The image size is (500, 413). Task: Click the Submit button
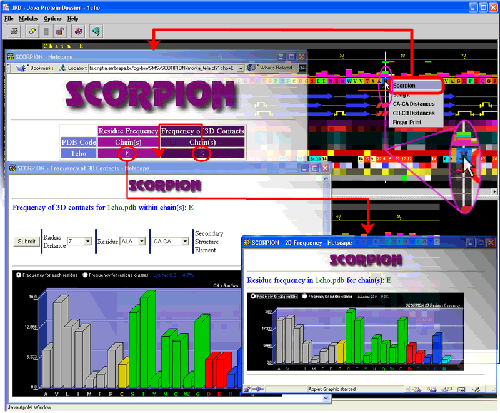coord(26,241)
